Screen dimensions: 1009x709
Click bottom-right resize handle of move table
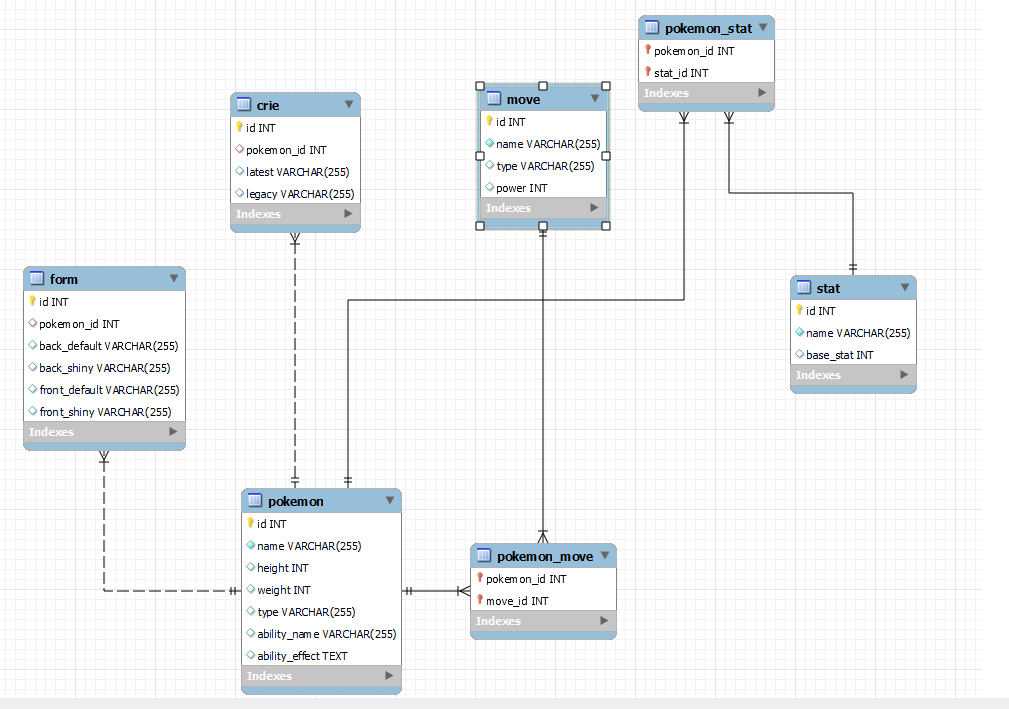tap(606, 226)
